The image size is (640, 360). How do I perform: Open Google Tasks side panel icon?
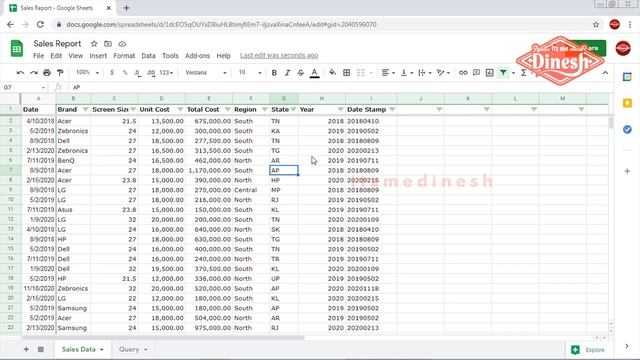pos(627,129)
